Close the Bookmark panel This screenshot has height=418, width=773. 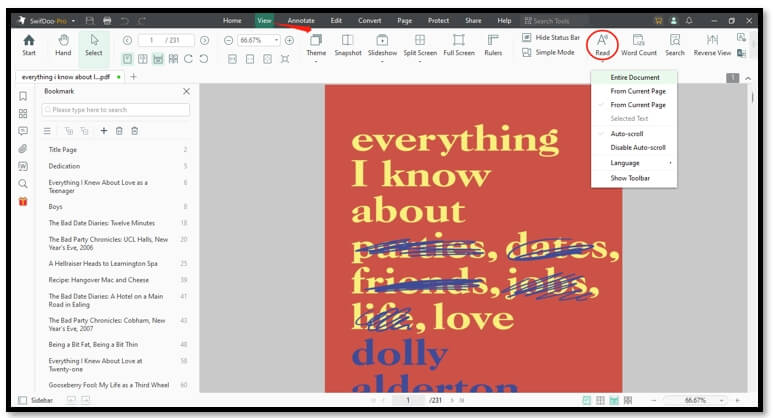pyautogui.click(x=186, y=91)
